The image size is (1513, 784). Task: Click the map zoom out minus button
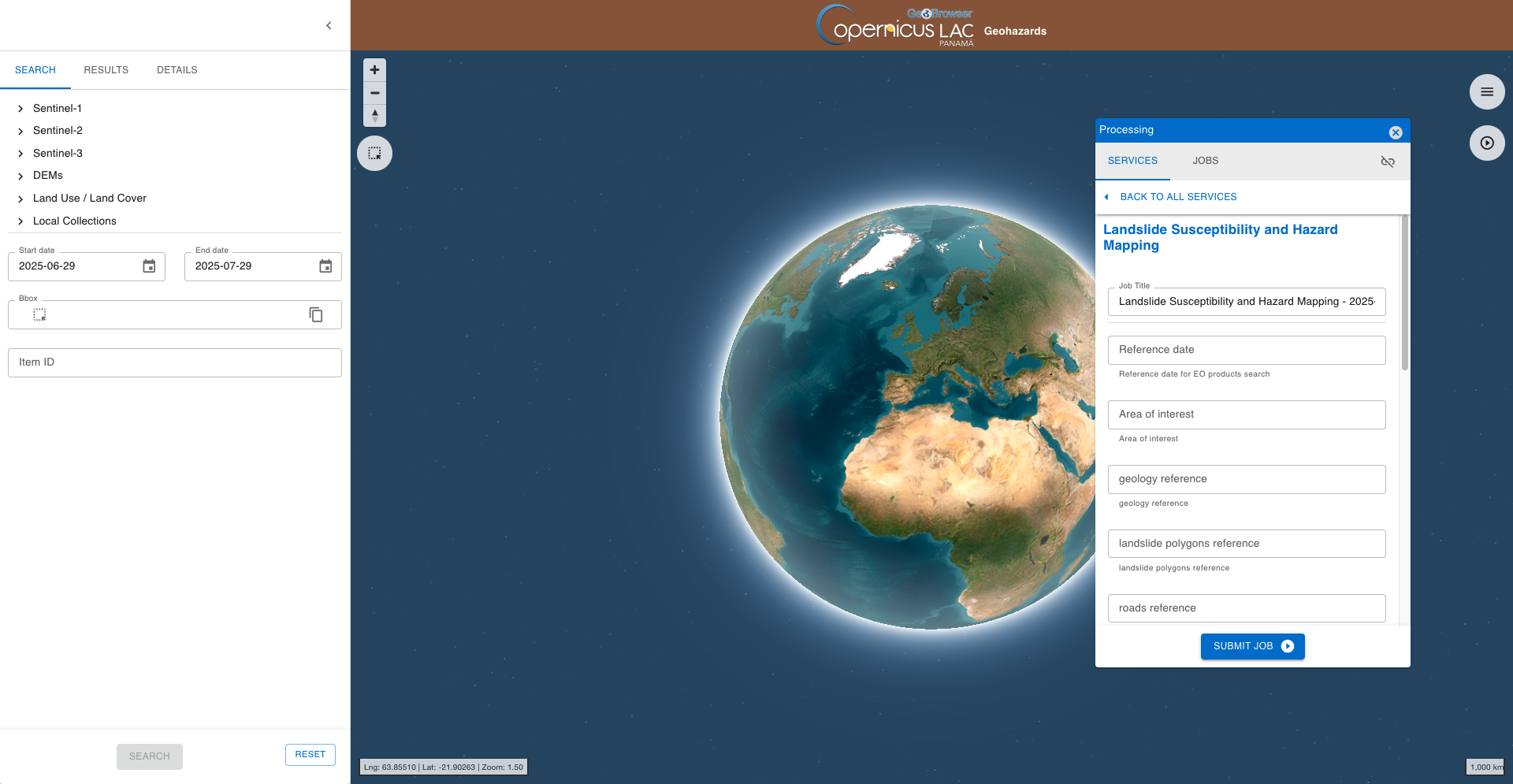coord(374,93)
